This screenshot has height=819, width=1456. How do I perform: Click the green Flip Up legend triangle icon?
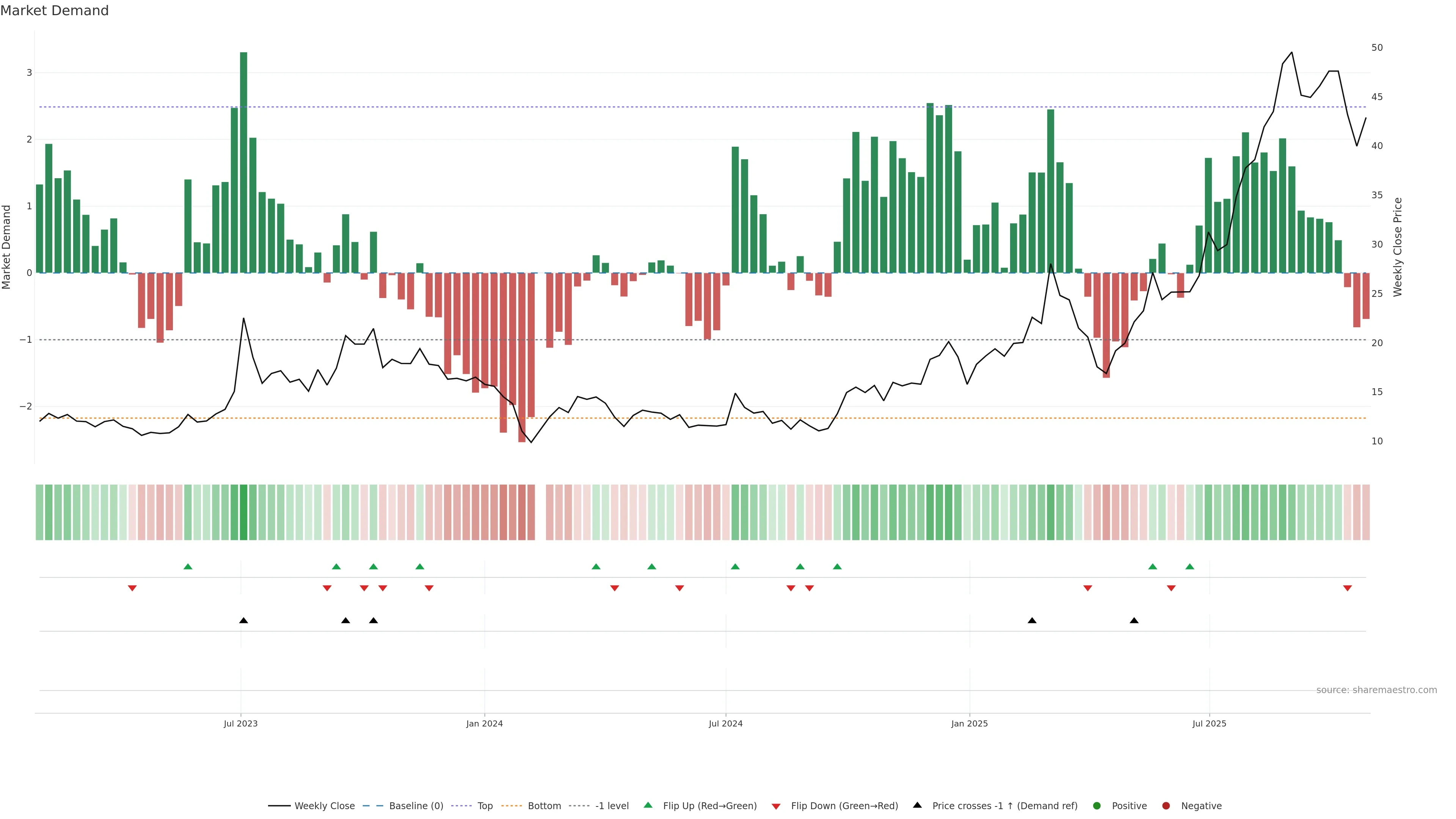pos(648,805)
